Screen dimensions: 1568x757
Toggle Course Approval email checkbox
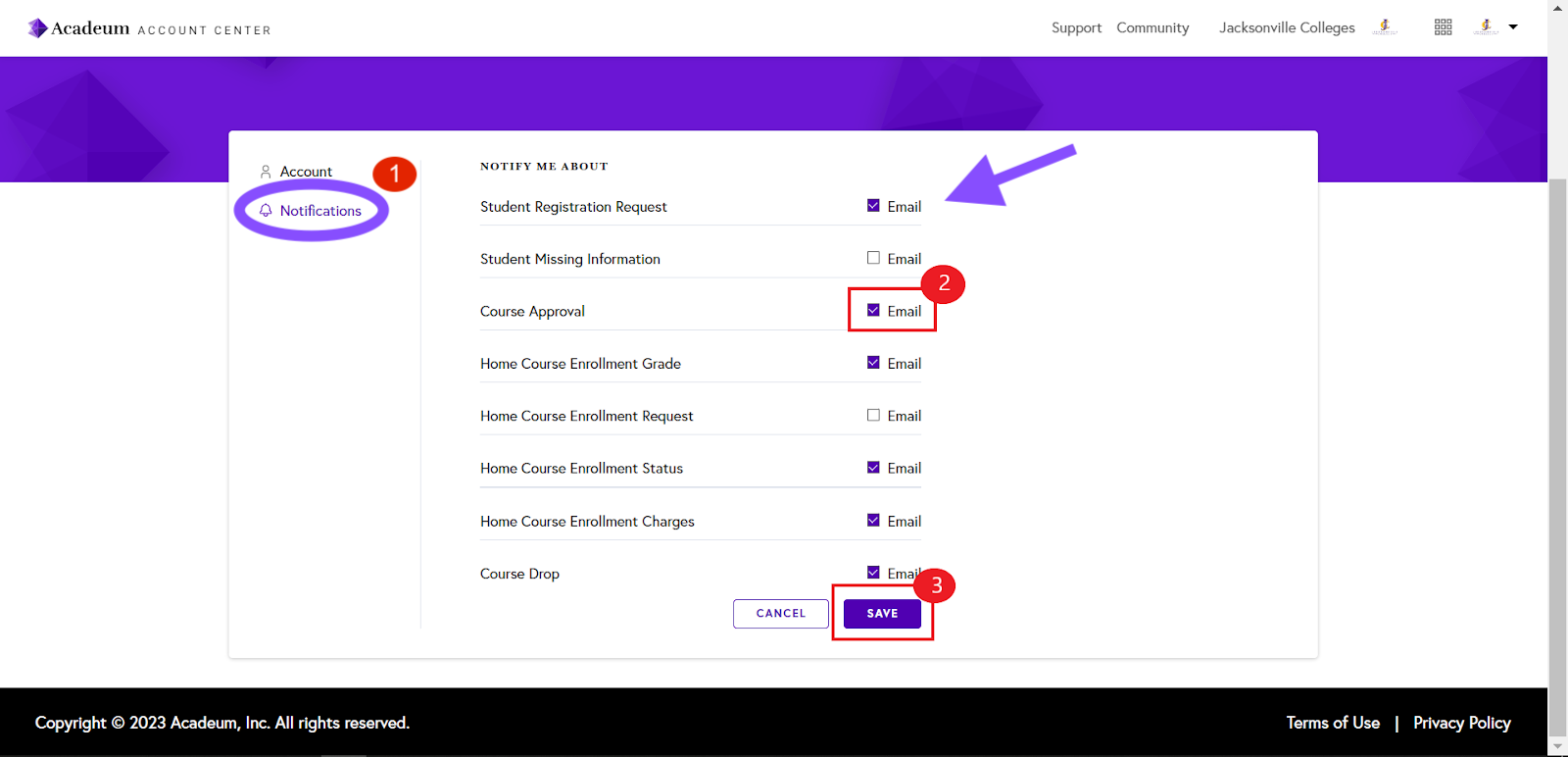(873, 310)
